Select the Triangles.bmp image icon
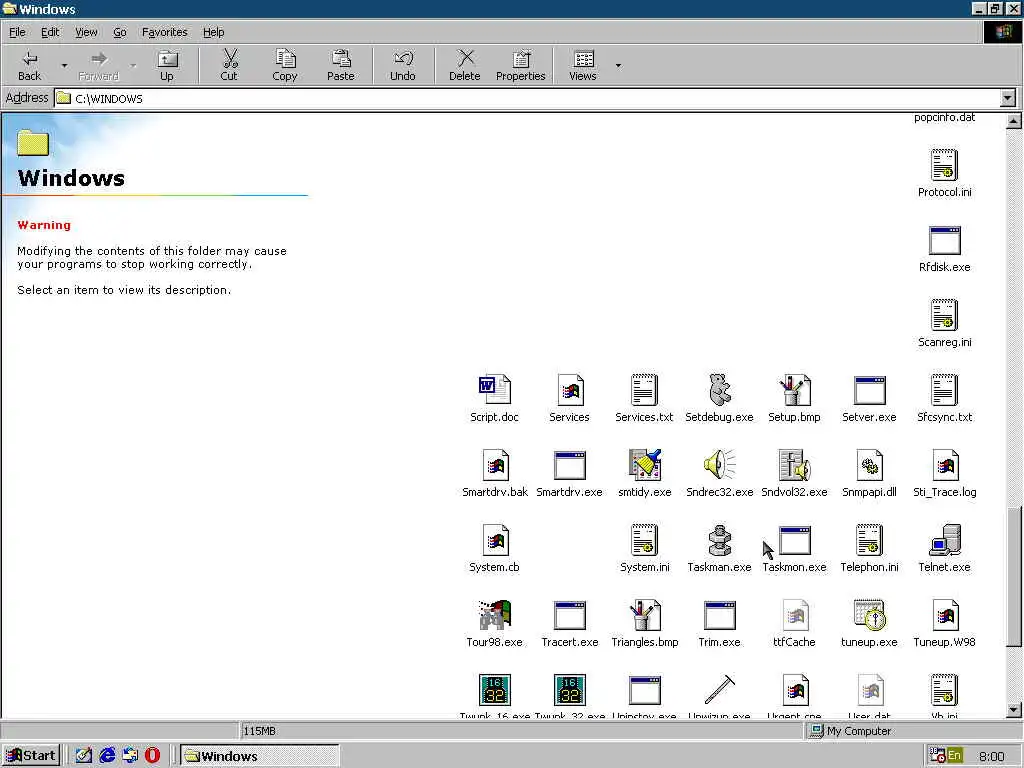 644,615
